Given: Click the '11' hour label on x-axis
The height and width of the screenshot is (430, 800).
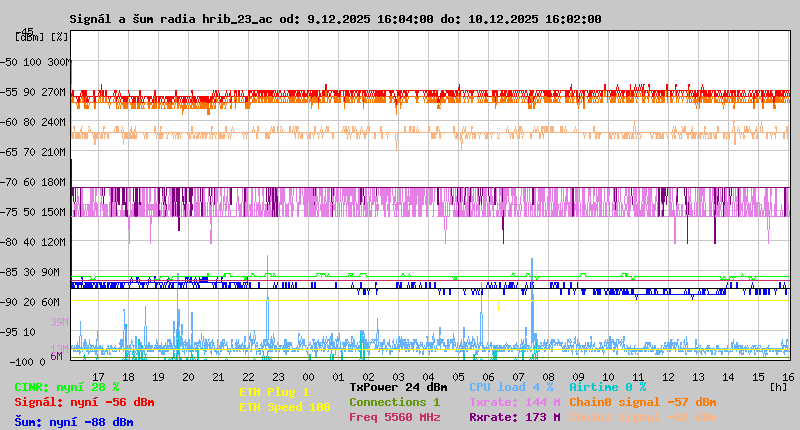Looking at the screenshot, I should pos(638,377).
